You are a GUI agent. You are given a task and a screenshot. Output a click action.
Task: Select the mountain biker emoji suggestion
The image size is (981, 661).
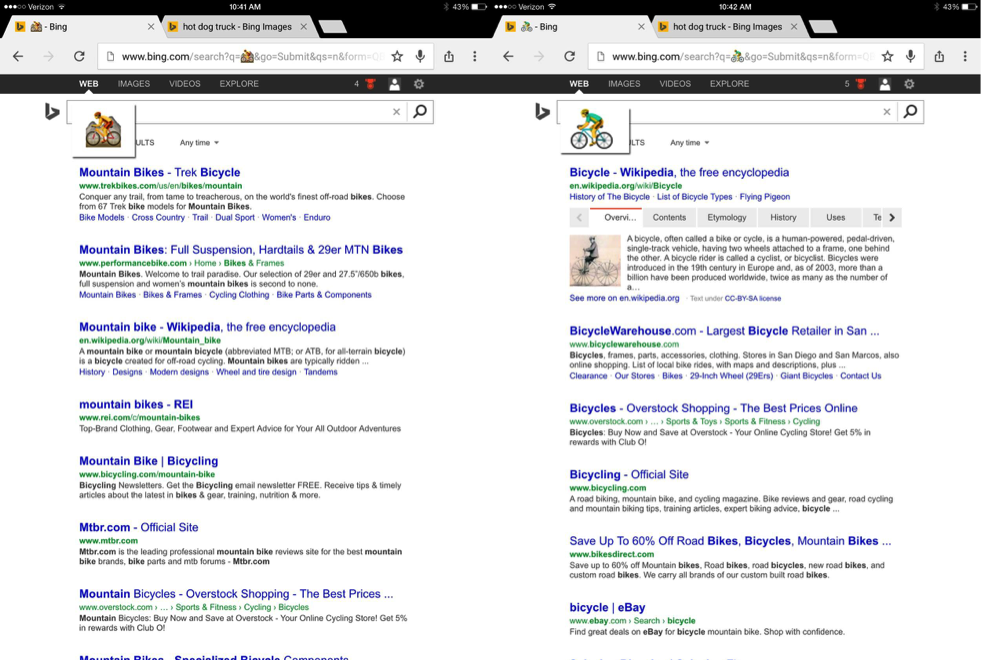pyautogui.click(x=103, y=129)
